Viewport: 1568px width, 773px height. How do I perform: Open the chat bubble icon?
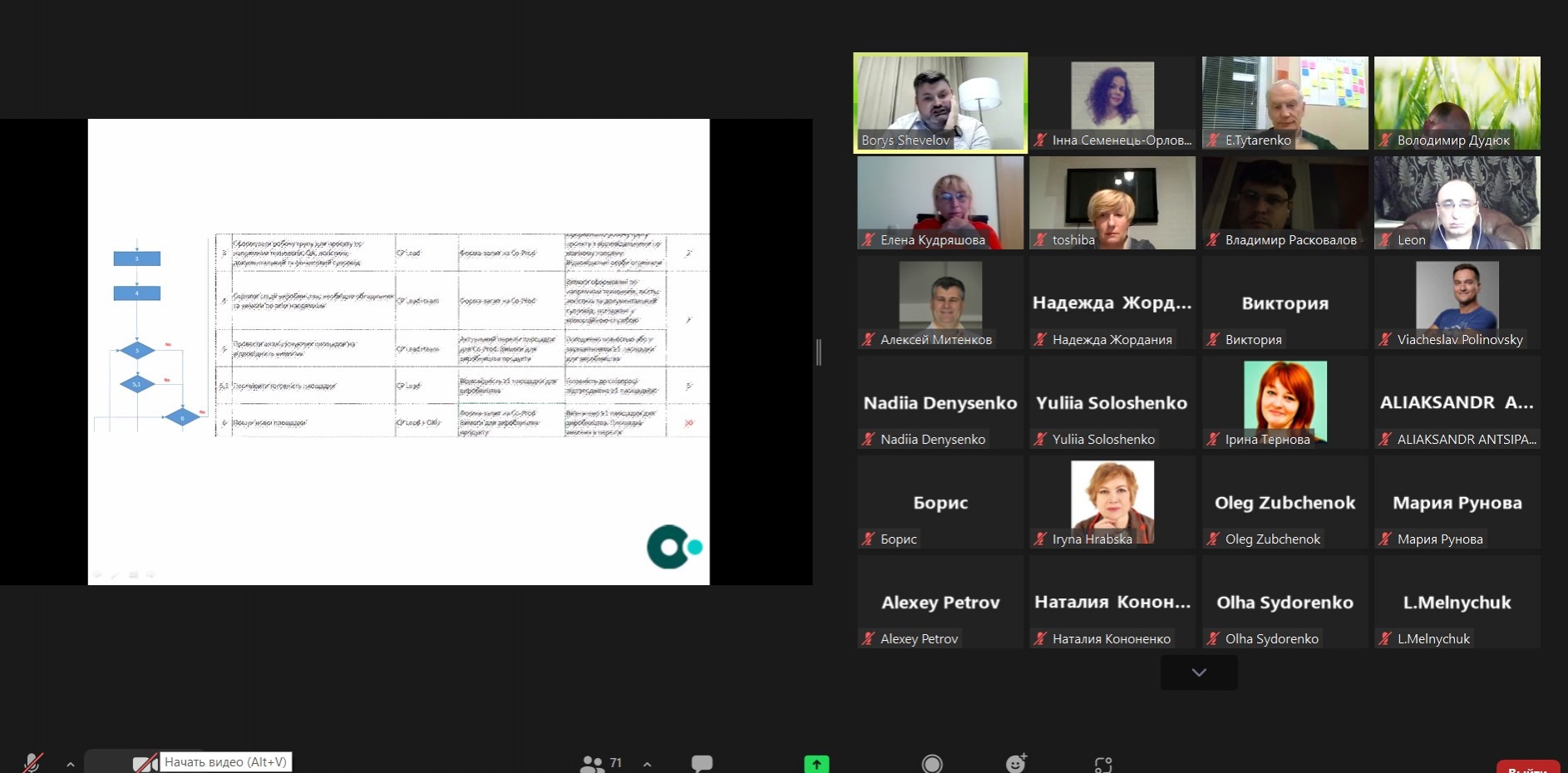[x=702, y=763]
